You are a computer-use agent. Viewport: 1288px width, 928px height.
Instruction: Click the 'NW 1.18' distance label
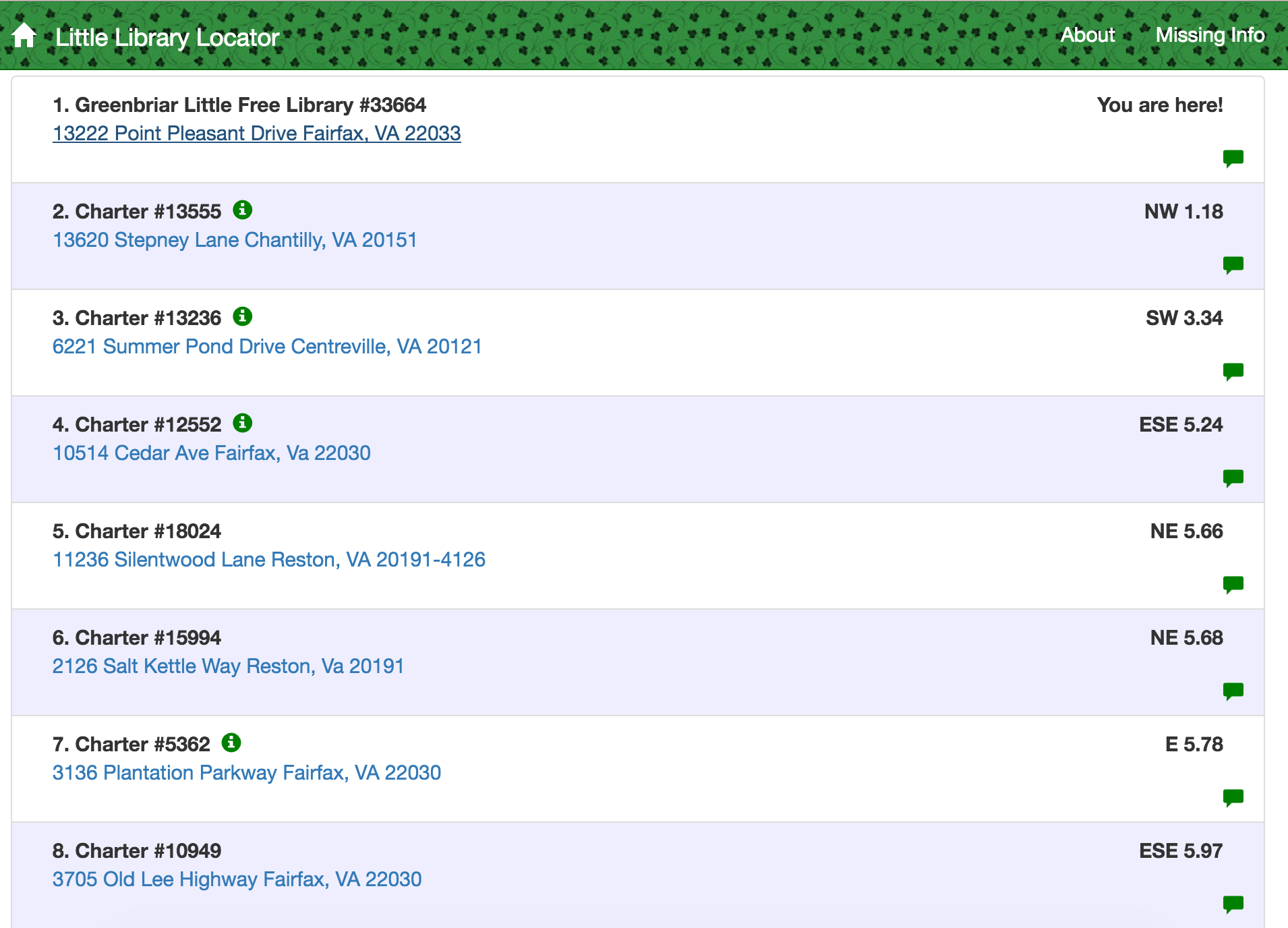(x=1183, y=212)
